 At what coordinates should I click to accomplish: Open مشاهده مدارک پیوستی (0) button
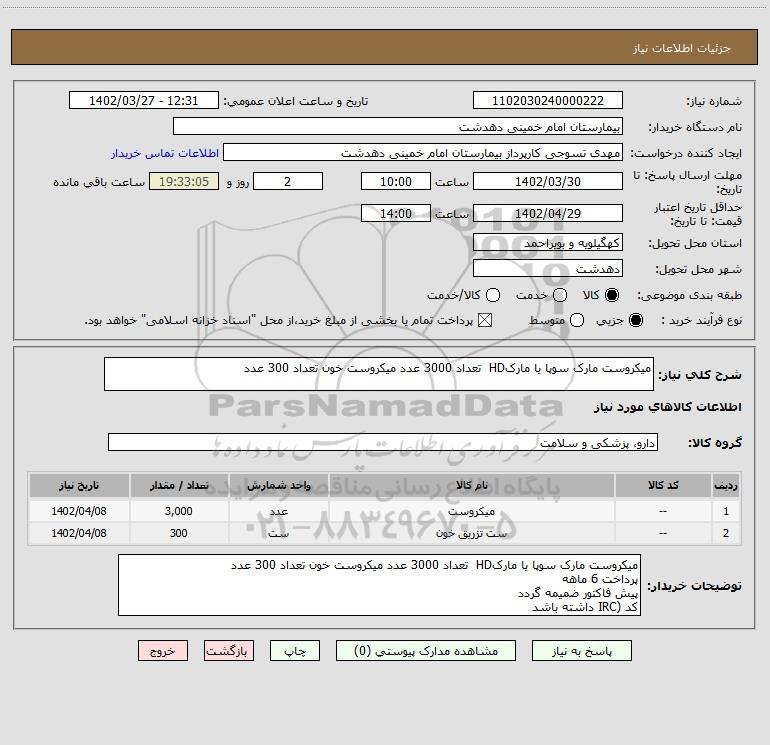coord(426,651)
